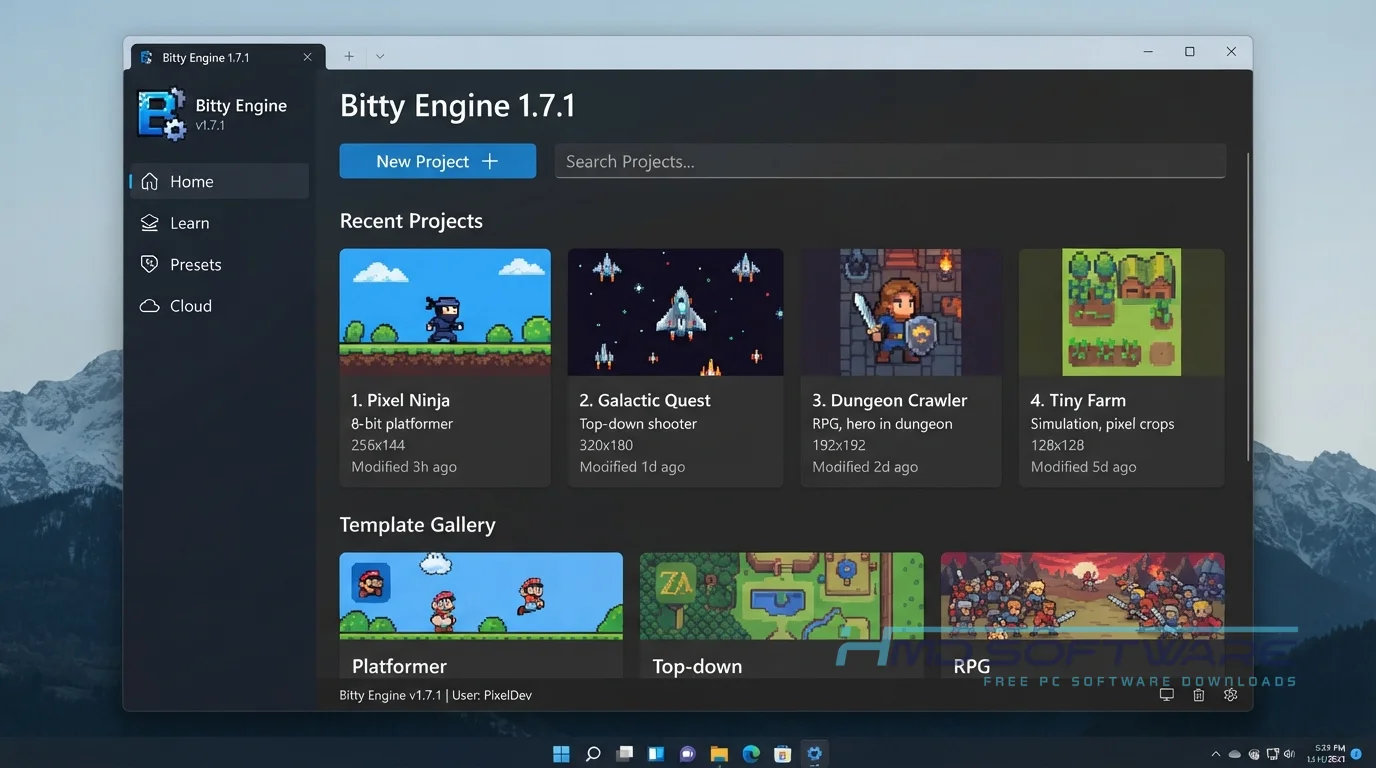Click the Cloud icon in sidebar
Viewport: 1376px width, 768px height.
point(150,306)
